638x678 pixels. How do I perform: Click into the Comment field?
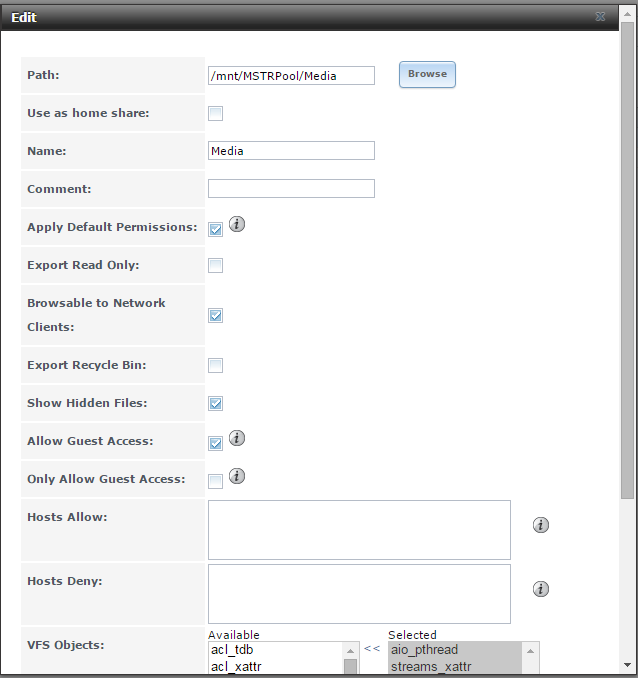point(291,189)
